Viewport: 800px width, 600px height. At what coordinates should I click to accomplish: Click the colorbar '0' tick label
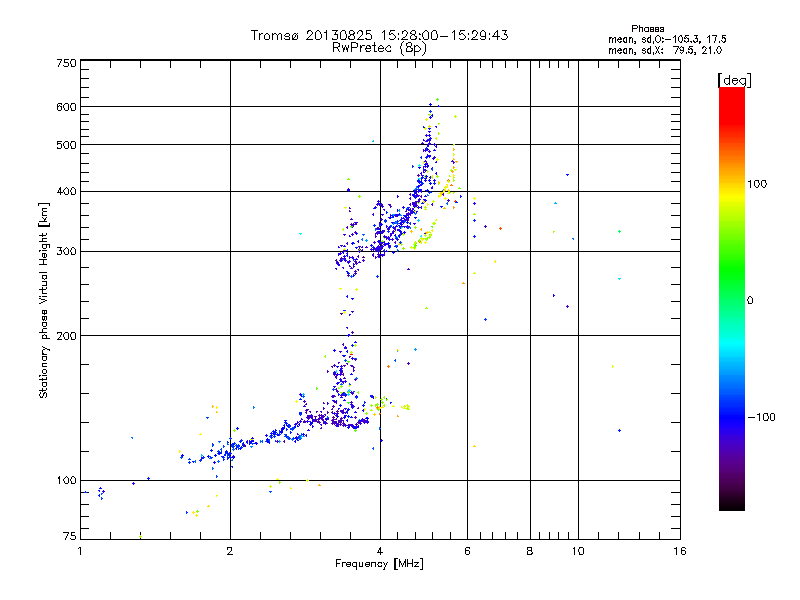pyautogui.click(x=750, y=301)
